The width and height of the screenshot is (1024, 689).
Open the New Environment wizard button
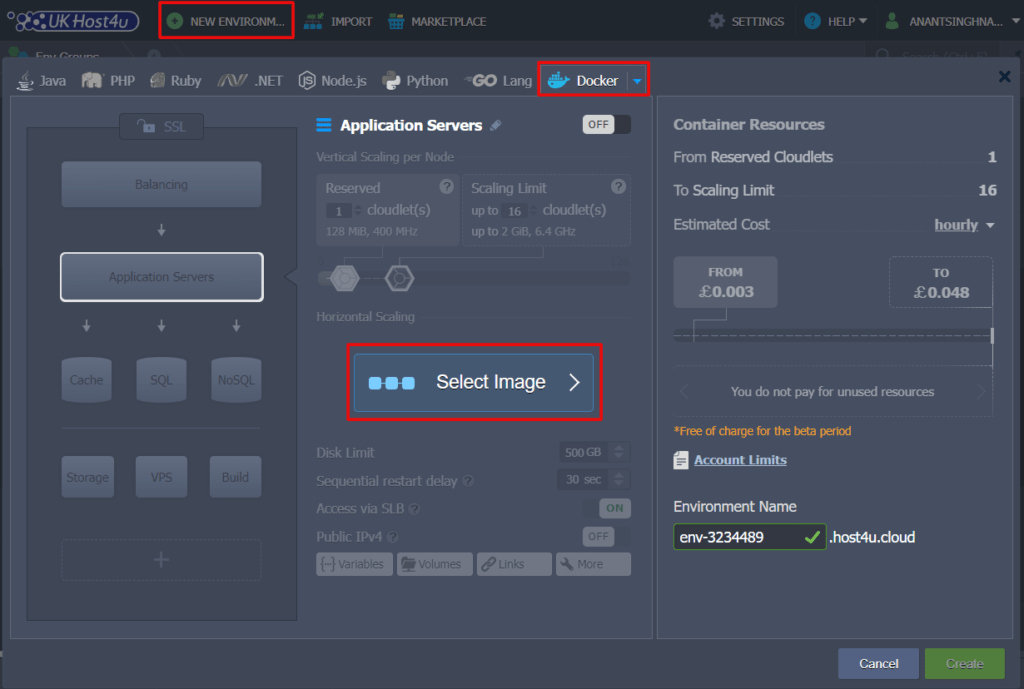click(x=226, y=21)
